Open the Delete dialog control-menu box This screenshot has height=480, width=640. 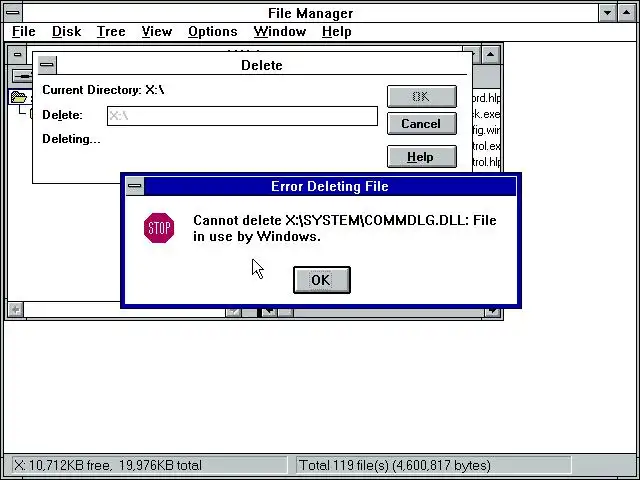tap(47, 65)
